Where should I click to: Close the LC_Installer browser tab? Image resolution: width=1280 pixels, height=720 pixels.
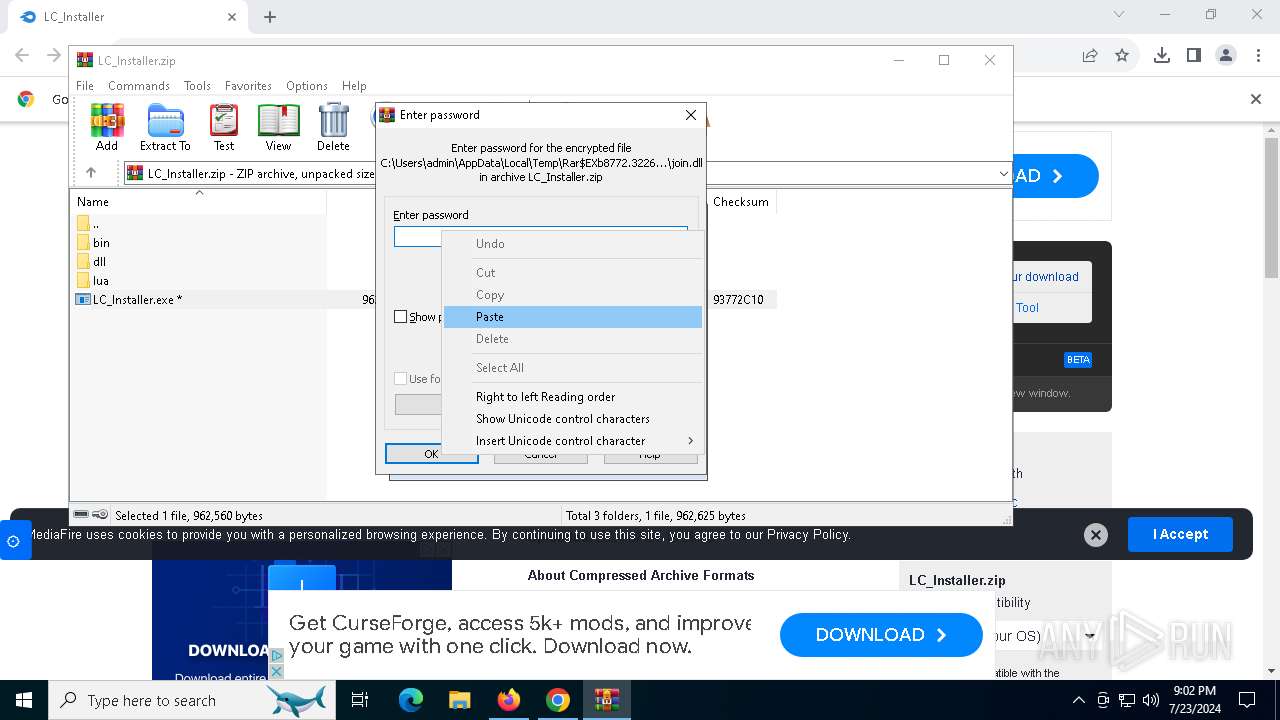232,17
